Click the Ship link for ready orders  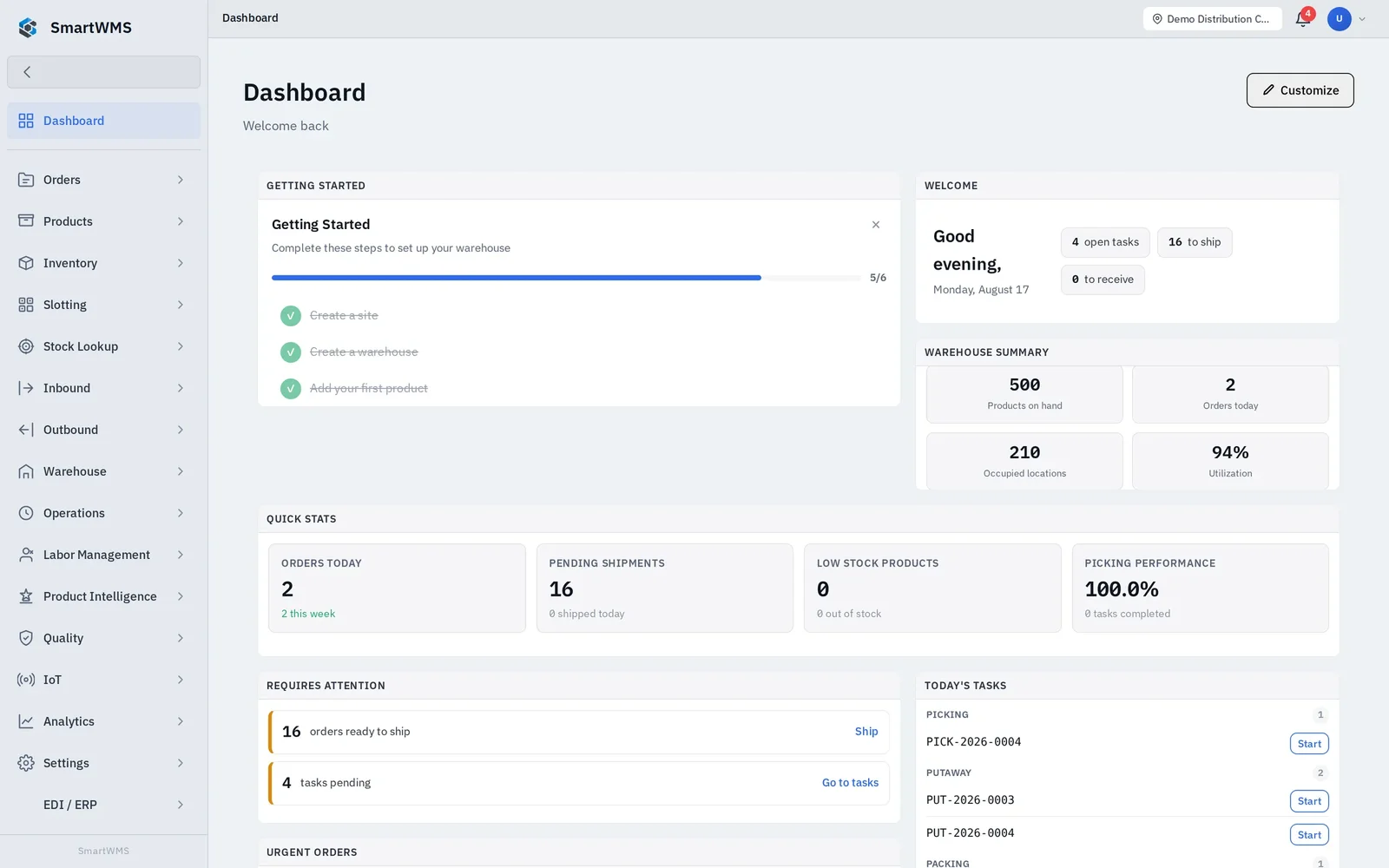(x=866, y=732)
